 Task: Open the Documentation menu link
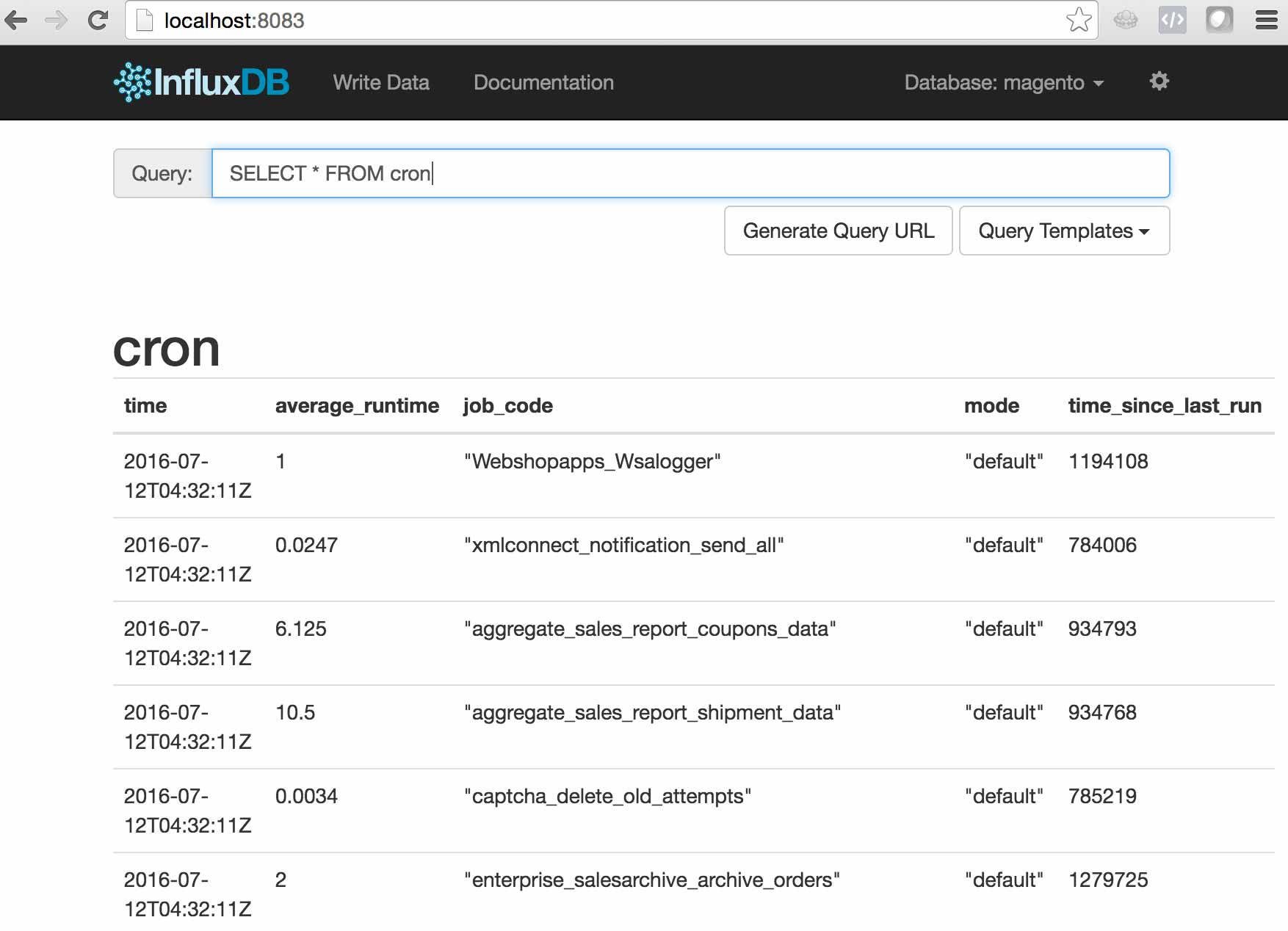click(x=543, y=82)
